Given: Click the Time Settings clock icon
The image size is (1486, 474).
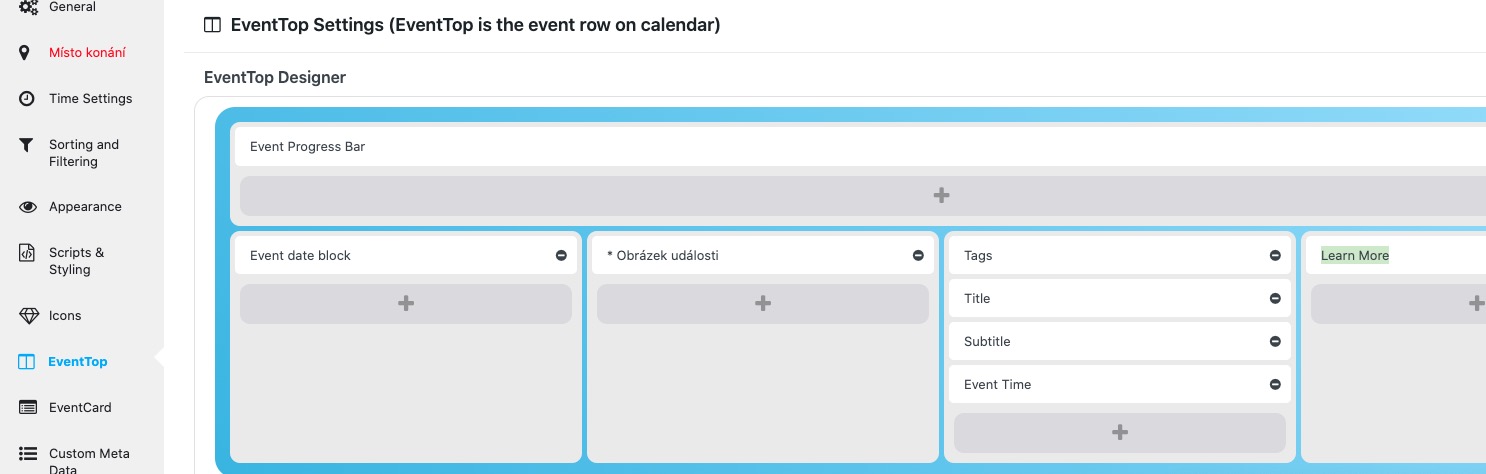Looking at the screenshot, I should 27,98.
